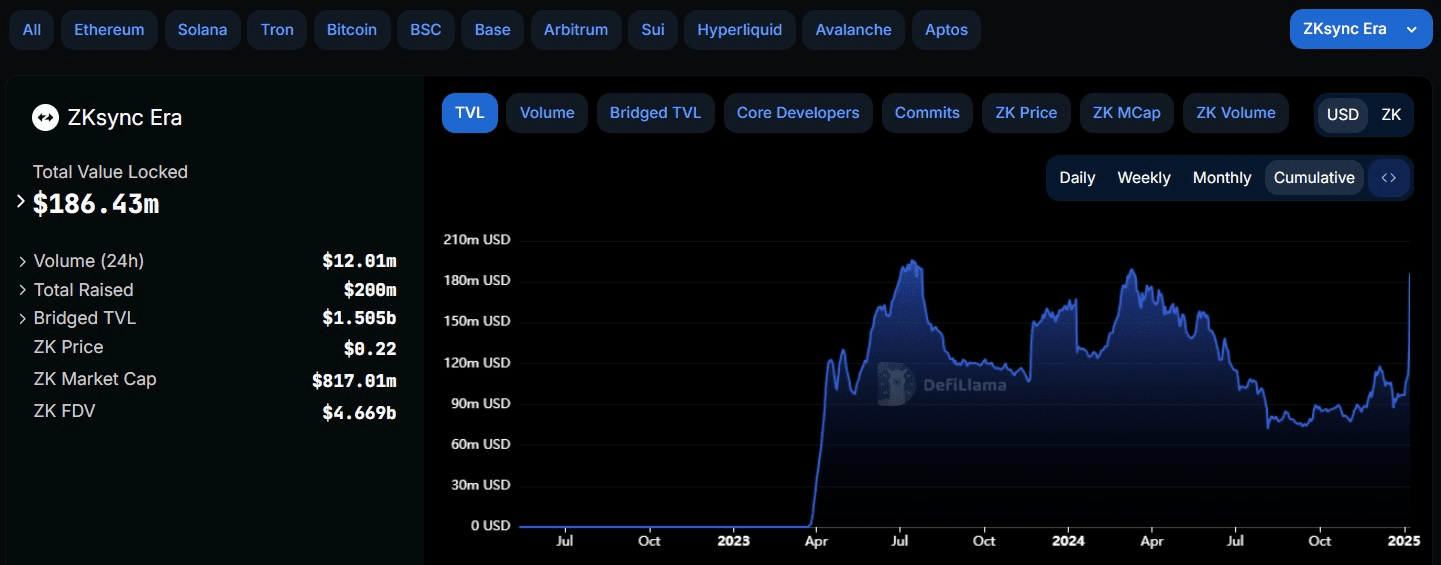Expand the Bridged TVL row
The image size is (1441, 565).
(x=23, y=319)
